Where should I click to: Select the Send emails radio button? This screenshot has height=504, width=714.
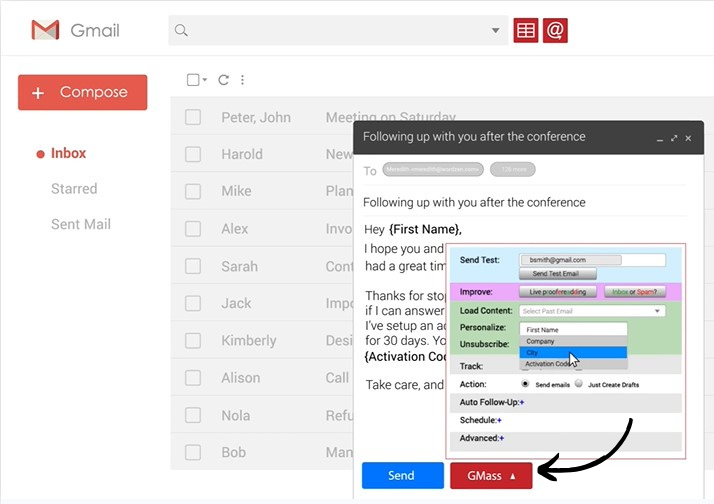pos(525,384)
